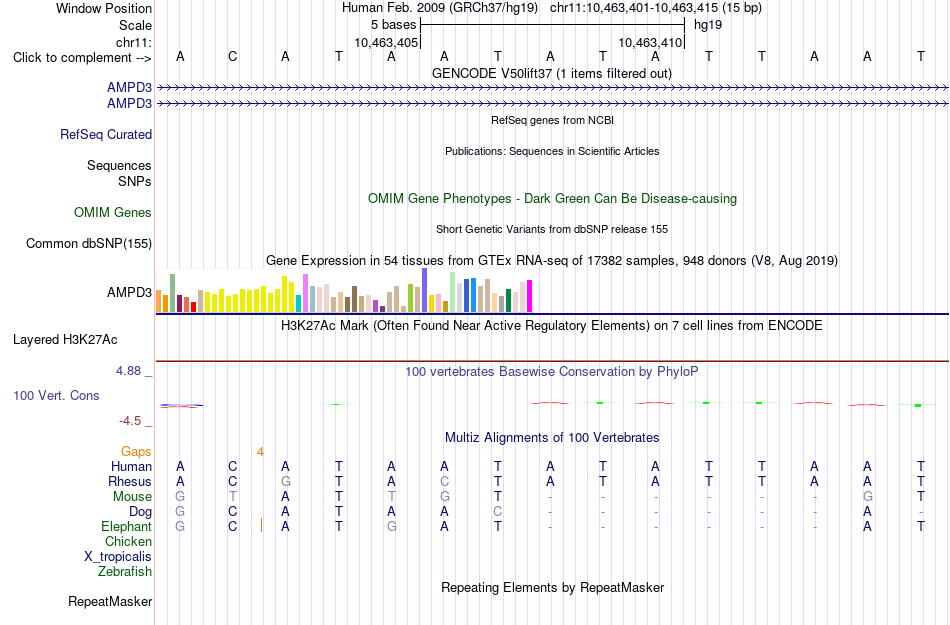This screenshot has width=950, height=625.
Task: Click the -4.5 PhyloP lower limit
Action: click(130, 421)
